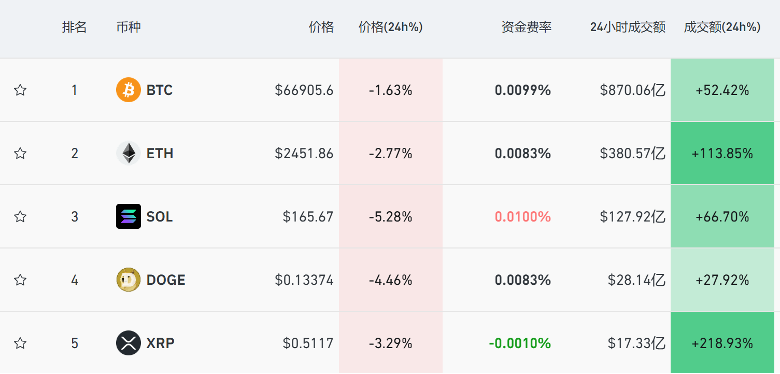Click the 排名 ranking column header
The image size is (780, 374).
pos(74,27)
